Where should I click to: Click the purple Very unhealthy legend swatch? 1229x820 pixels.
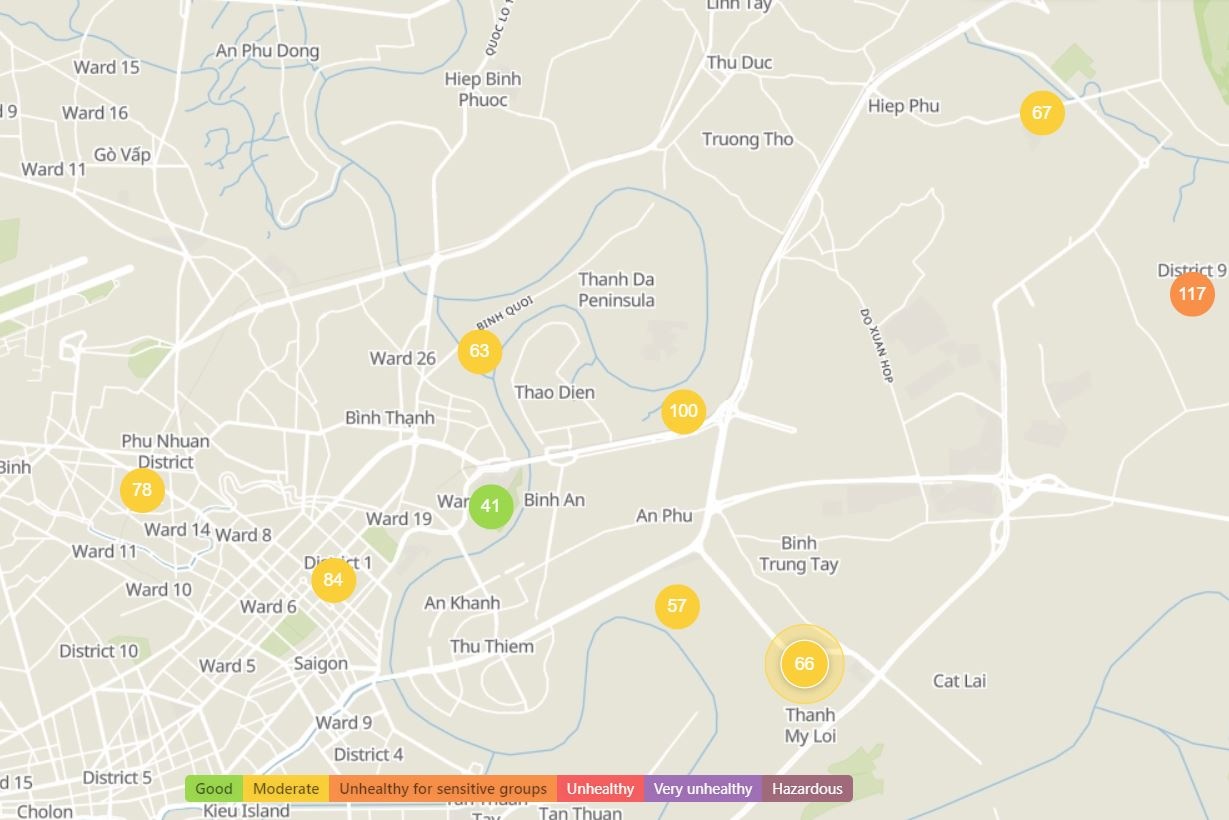[x=703, y=789]
